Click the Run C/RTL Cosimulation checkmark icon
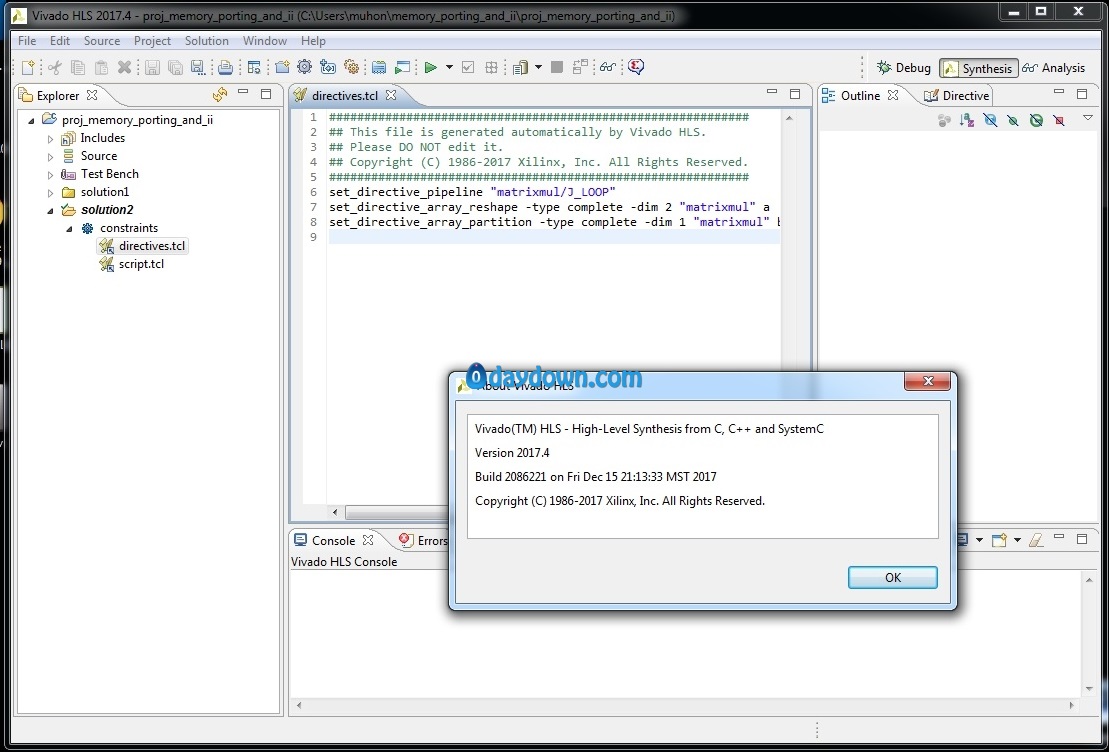Viewport: 1109px width, 752px height. (468, 67)
